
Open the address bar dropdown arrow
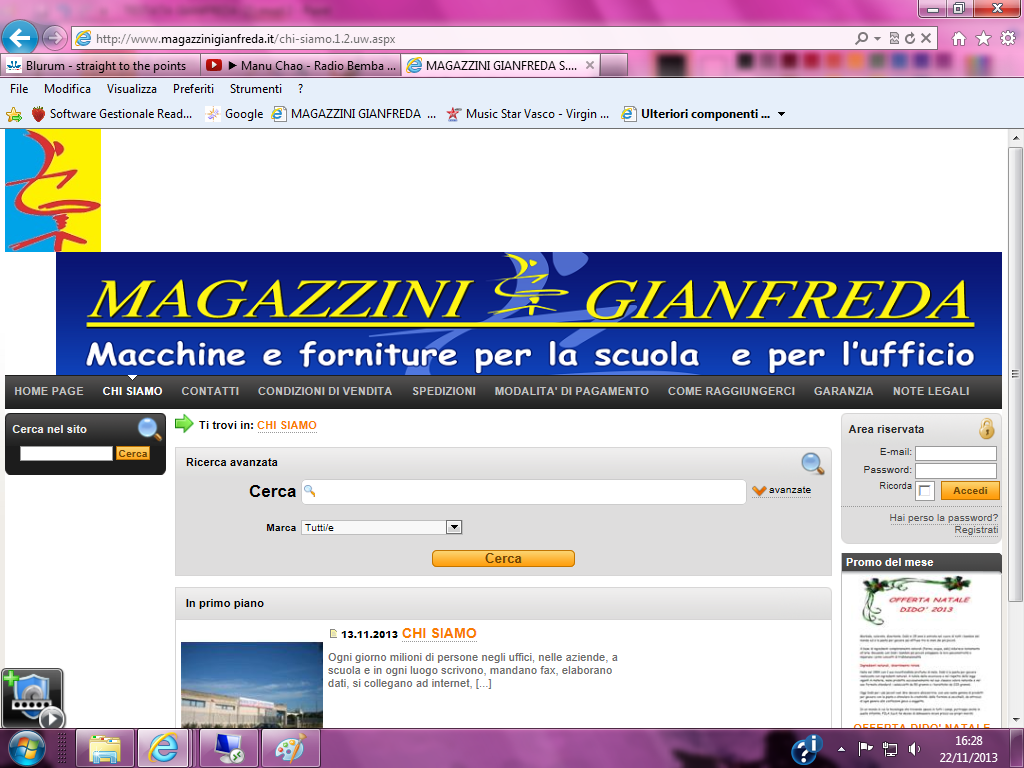877,39
